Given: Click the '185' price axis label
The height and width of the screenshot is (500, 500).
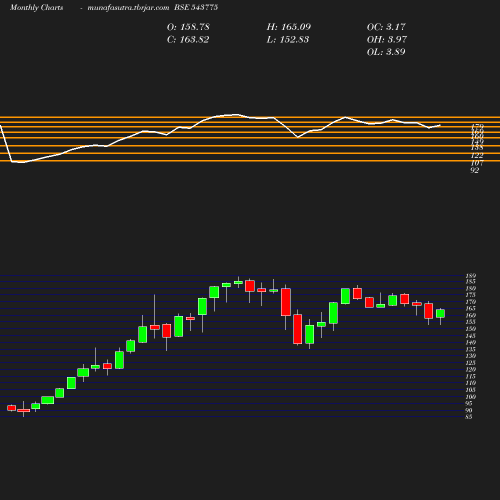Looking at the screenshot, I should (x=471, y=282).
